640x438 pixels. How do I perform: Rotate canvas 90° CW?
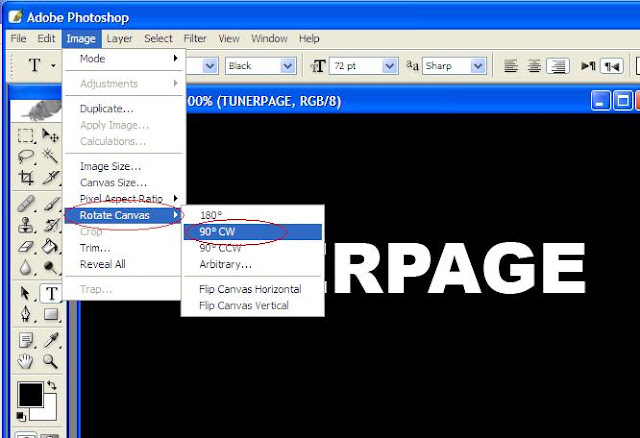(253, 232)
